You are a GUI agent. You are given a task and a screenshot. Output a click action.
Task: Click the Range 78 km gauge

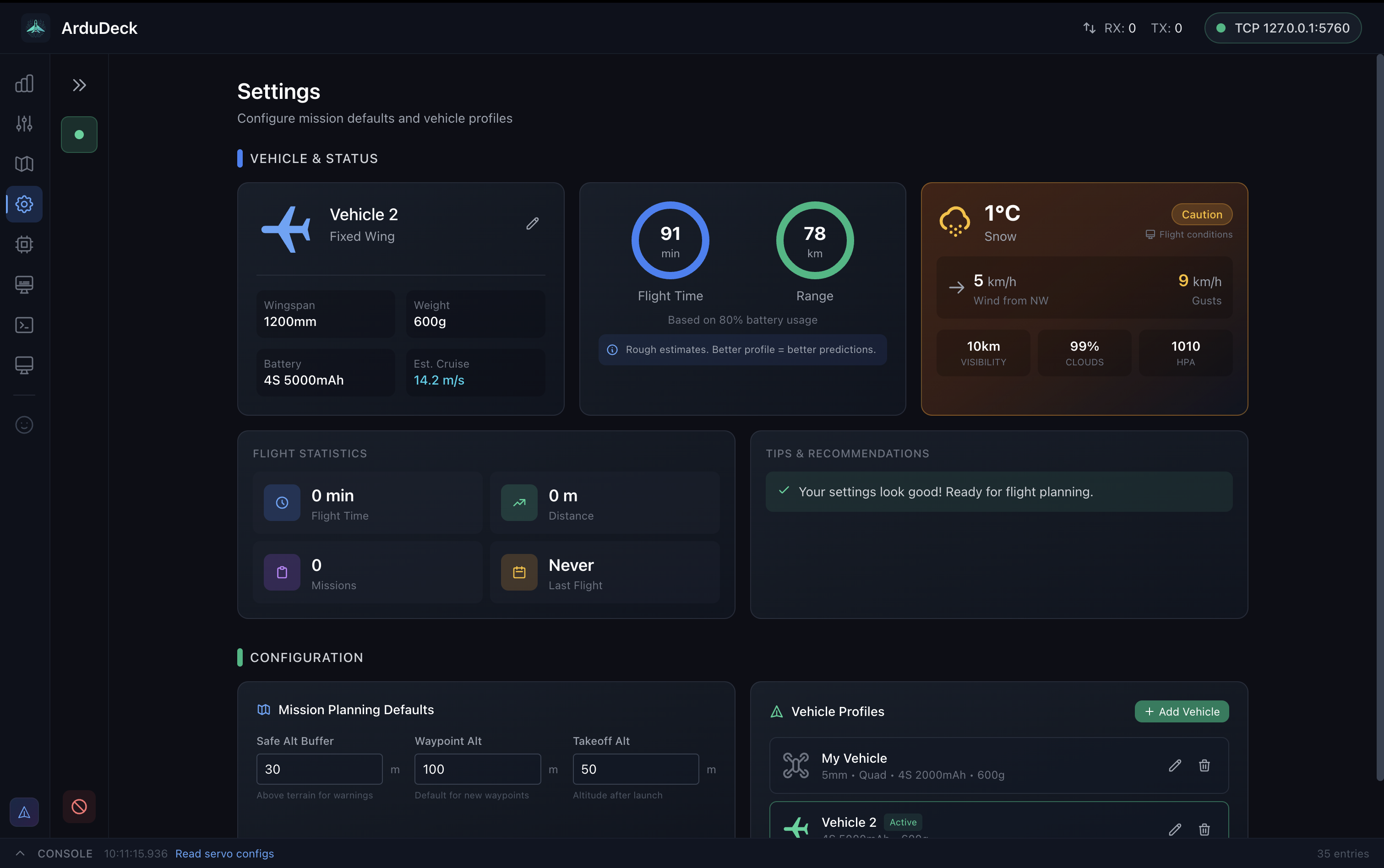815,240
